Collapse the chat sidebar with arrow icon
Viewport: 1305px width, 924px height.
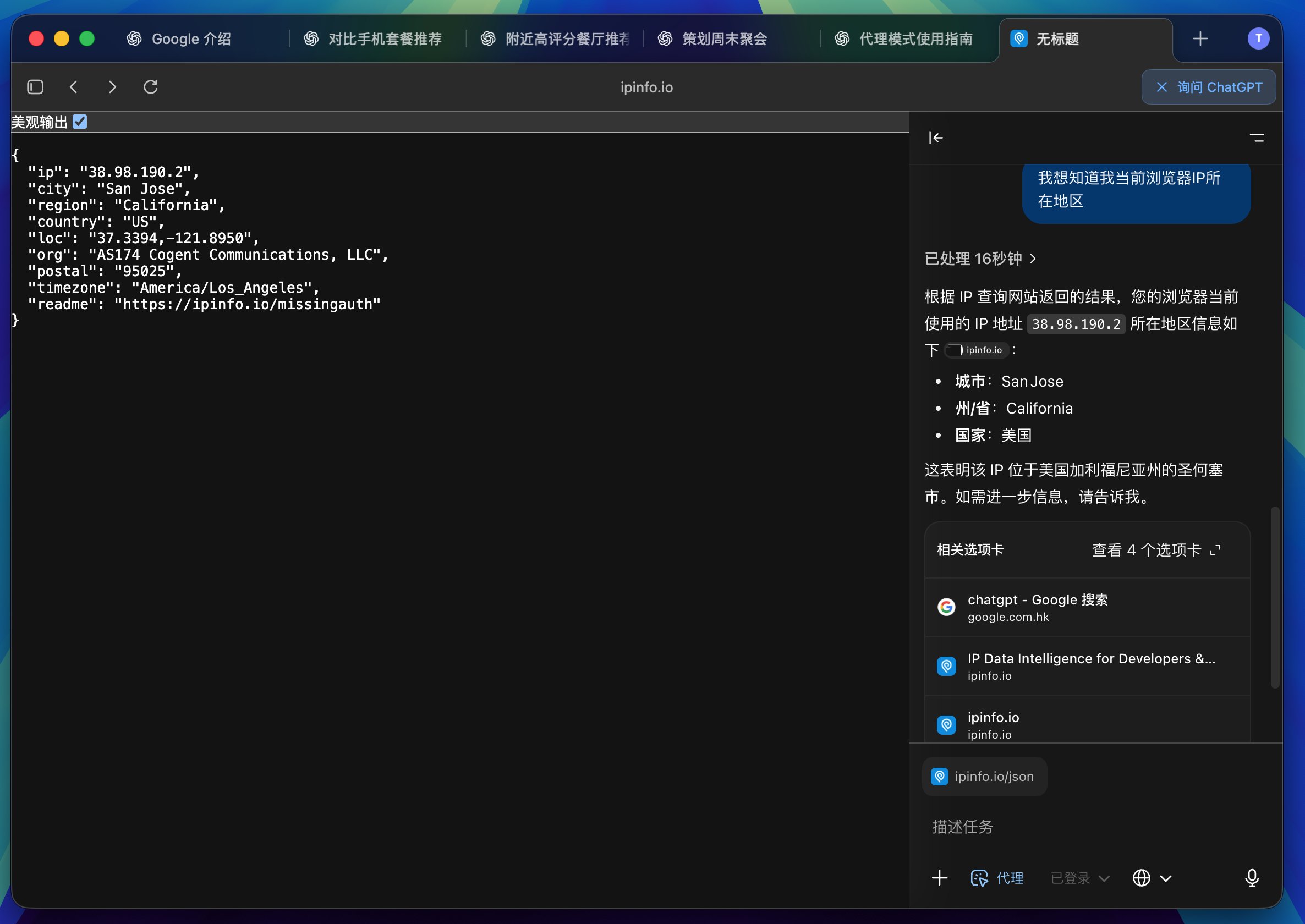[936, 137]
